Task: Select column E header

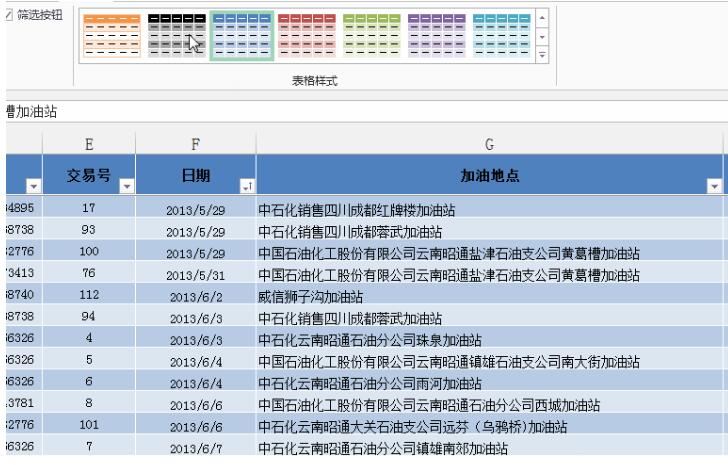Action: (89, 146)
